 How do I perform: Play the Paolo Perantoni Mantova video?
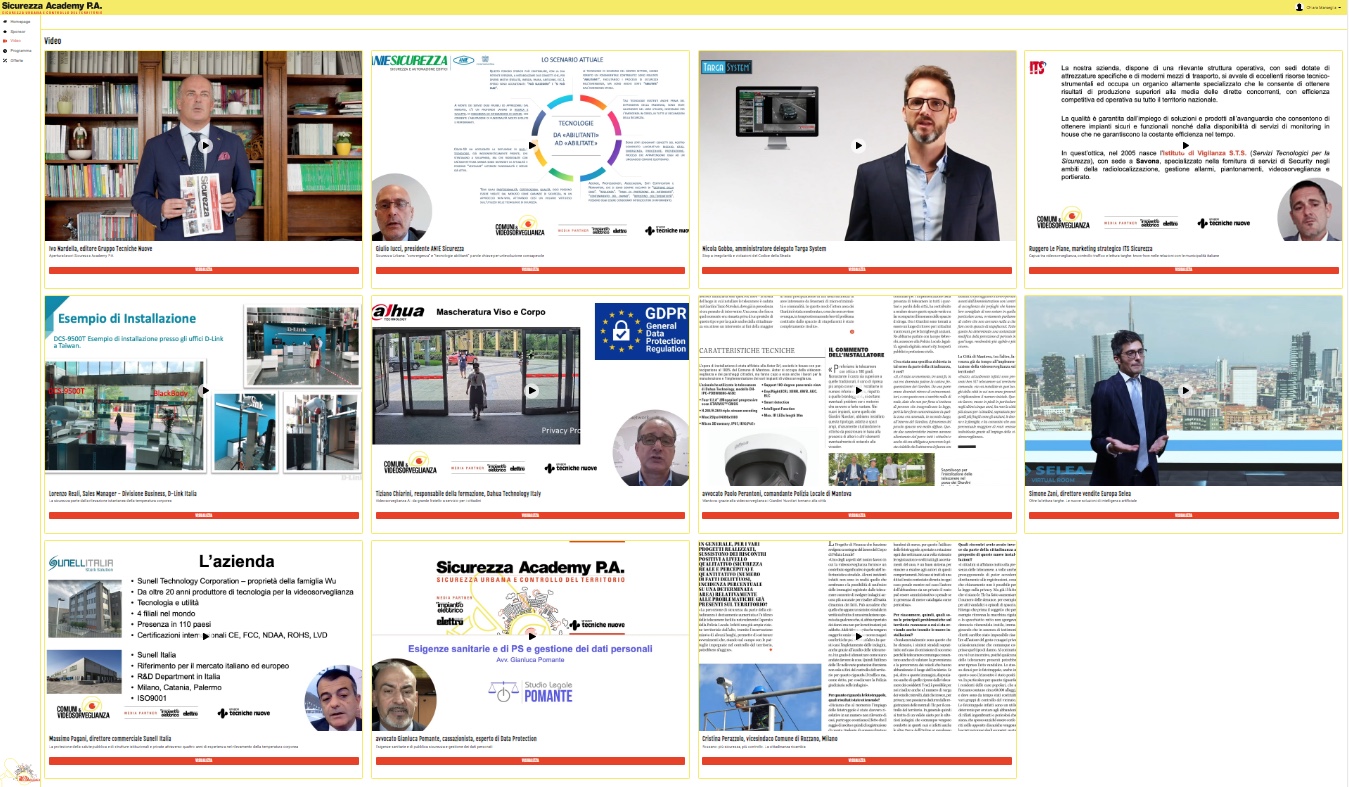pos(857,390)
